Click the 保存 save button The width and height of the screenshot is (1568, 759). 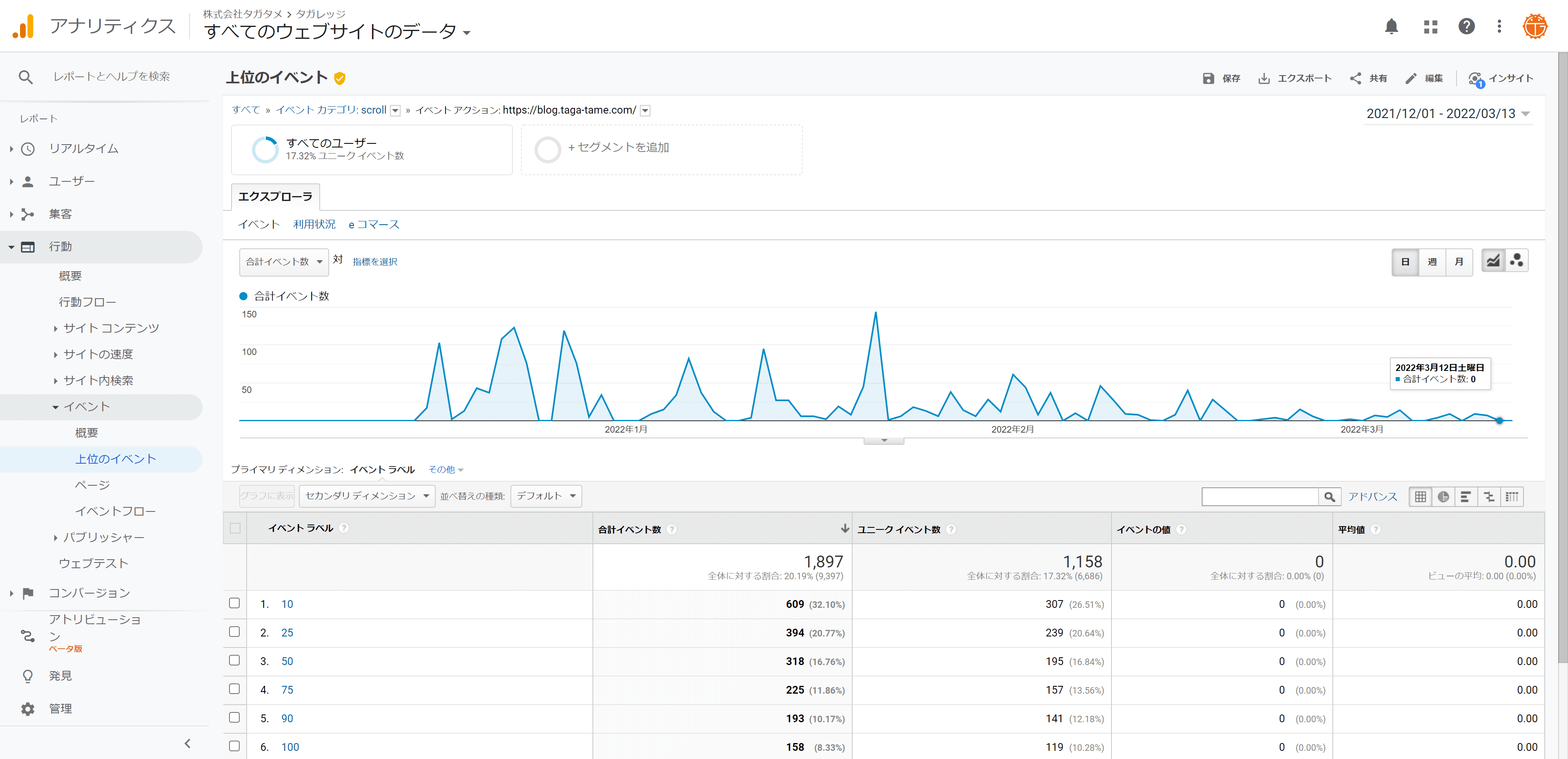(x=1221, y=78)
